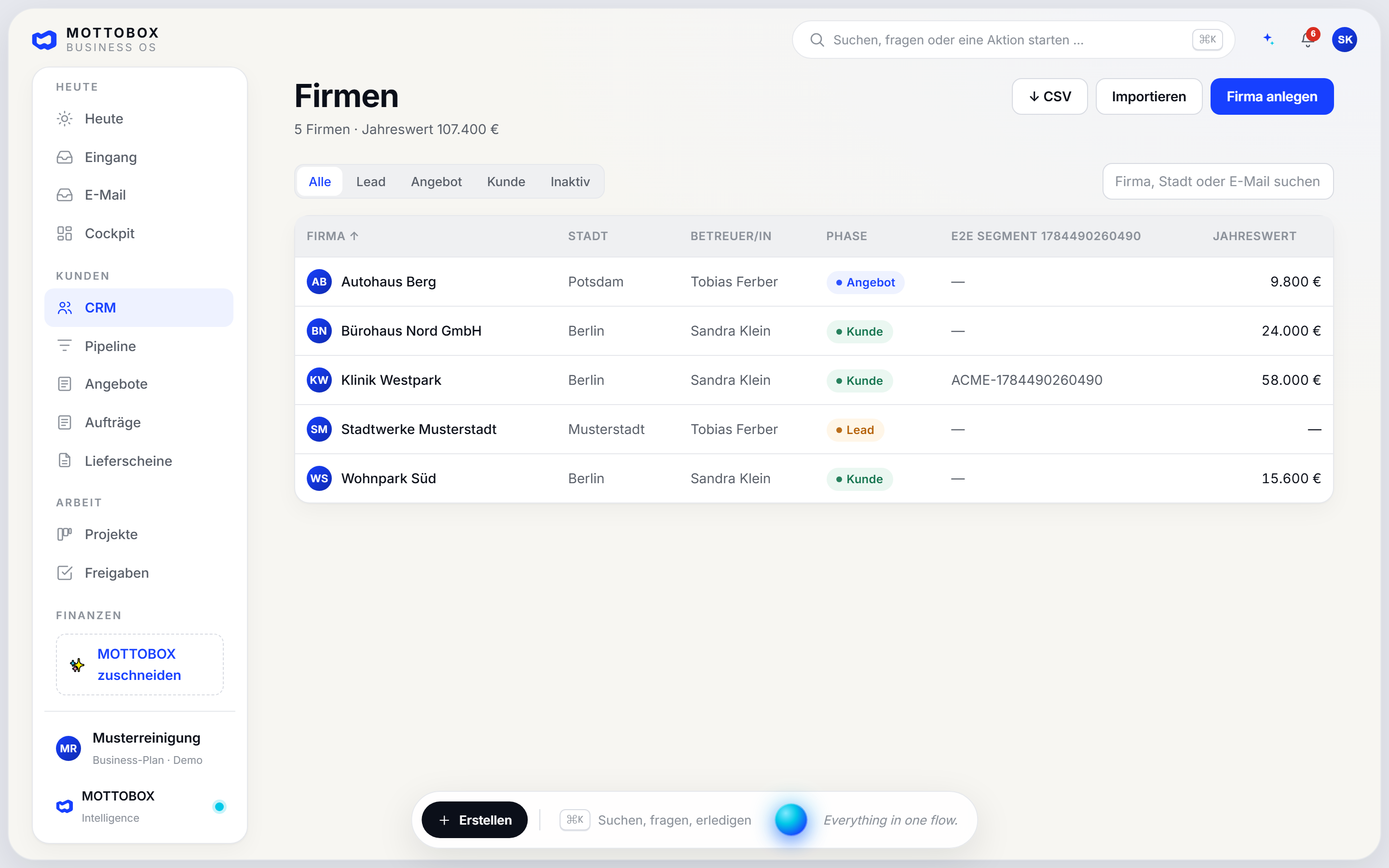Open notifications bell with 6 badge
This screenshot has height=868, width=1389.
coord(1308,39)
